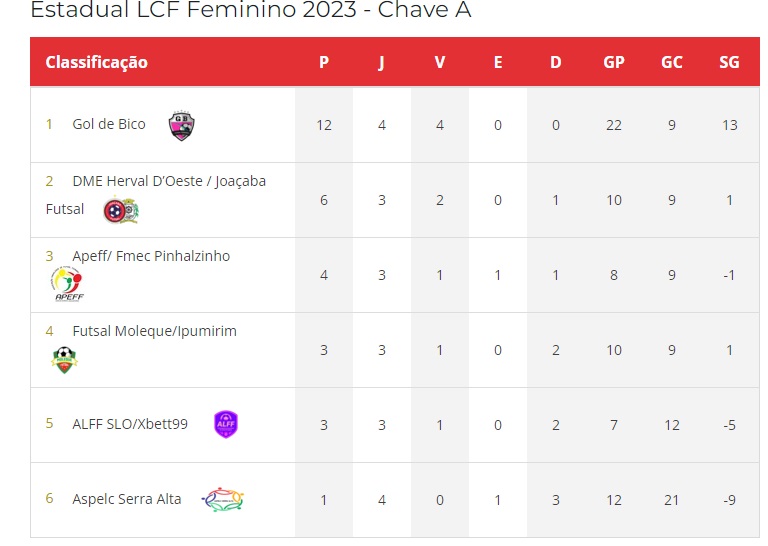Image resolution: width=768 pixels, height=546 pixels.
Task: Click the GC goals-against column header
Action: (672, 62)
